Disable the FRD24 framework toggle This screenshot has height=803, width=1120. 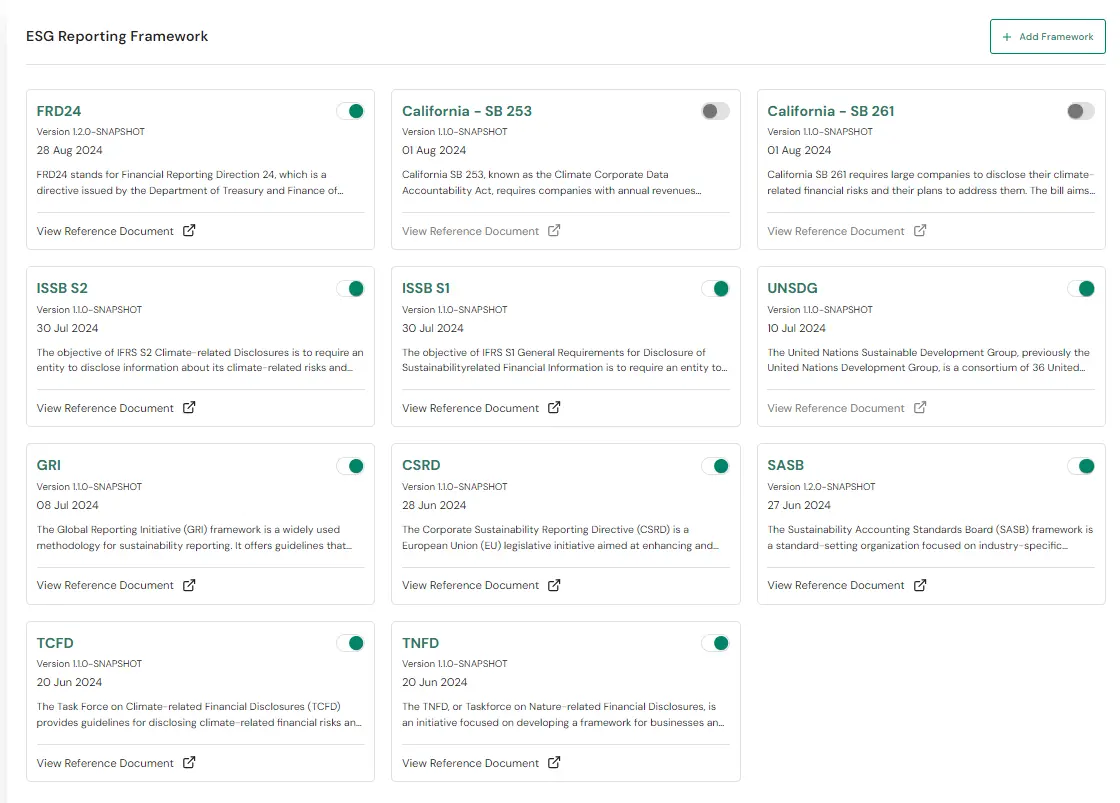(x=350, y=111)
